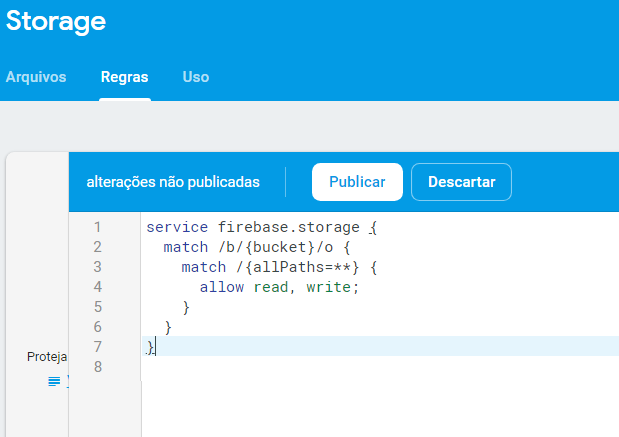The width and height of the screenshot is (619, 437).
Task: Click the 'Proteja' text in left panel
Action: click(47, 357)
